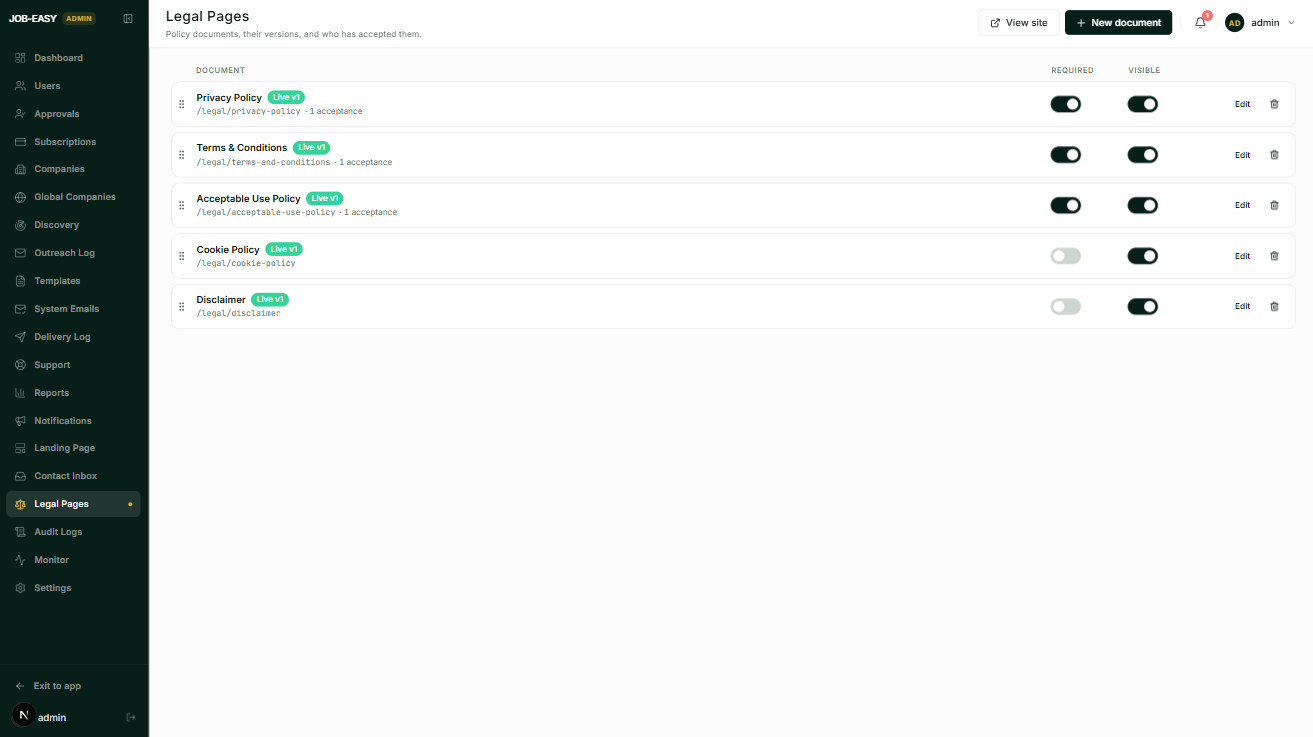This screenshot has width=1313, height=737.
Task: Click the Exit to app arrow icon
Action: pyautogui.click(x=20, y=686)
